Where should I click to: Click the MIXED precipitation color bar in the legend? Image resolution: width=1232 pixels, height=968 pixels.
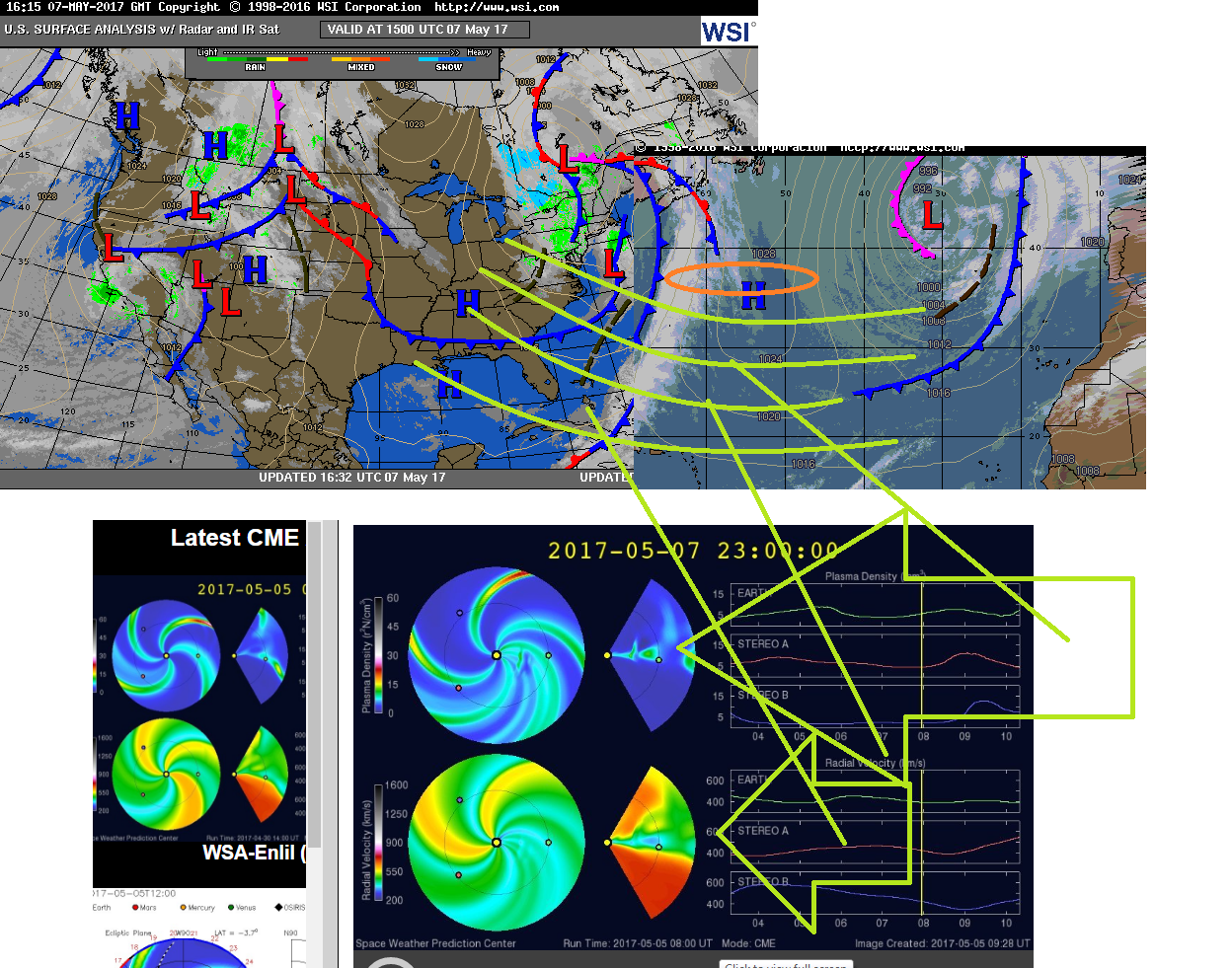[360, 59]
